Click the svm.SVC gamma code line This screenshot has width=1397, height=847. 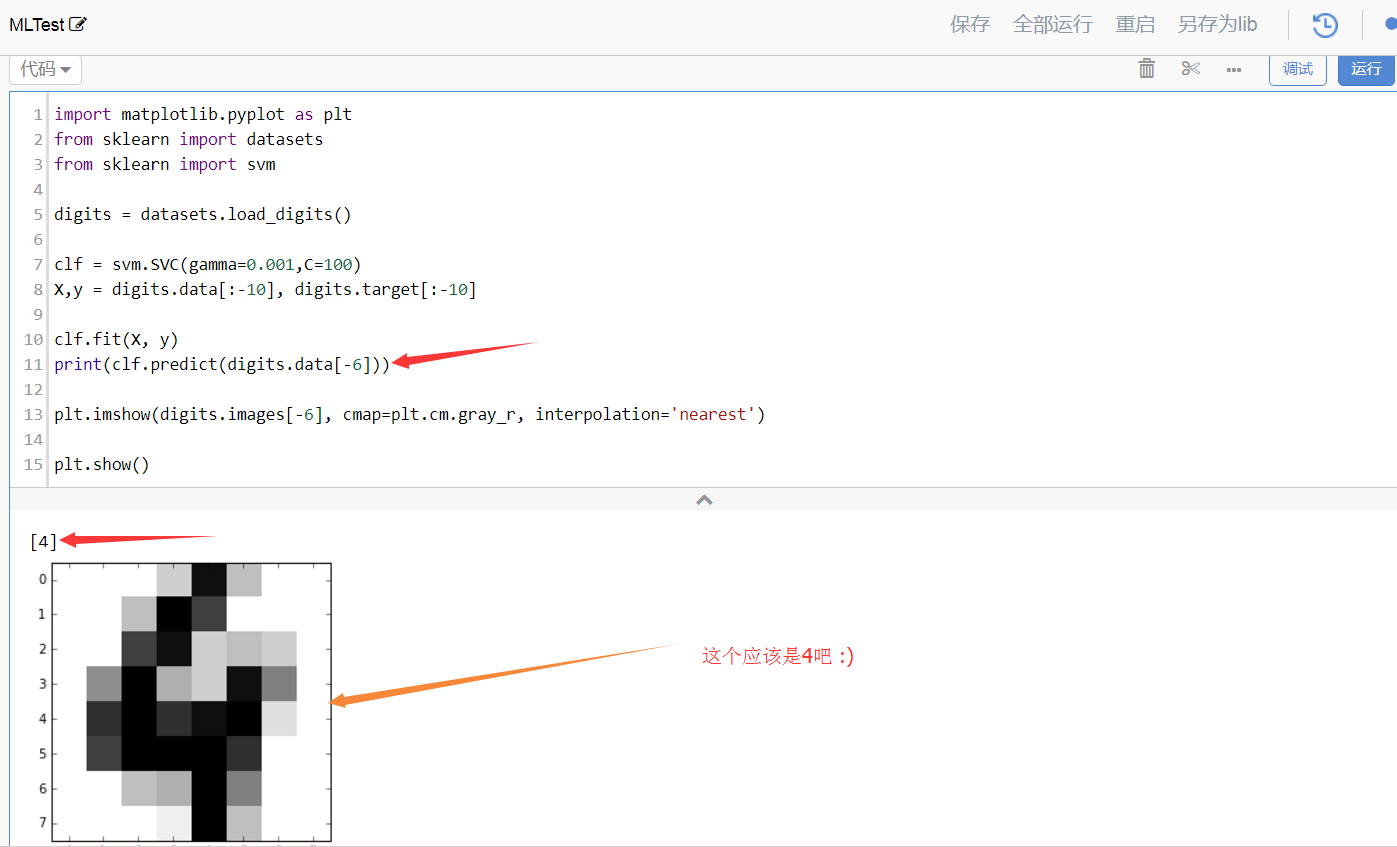208,264
